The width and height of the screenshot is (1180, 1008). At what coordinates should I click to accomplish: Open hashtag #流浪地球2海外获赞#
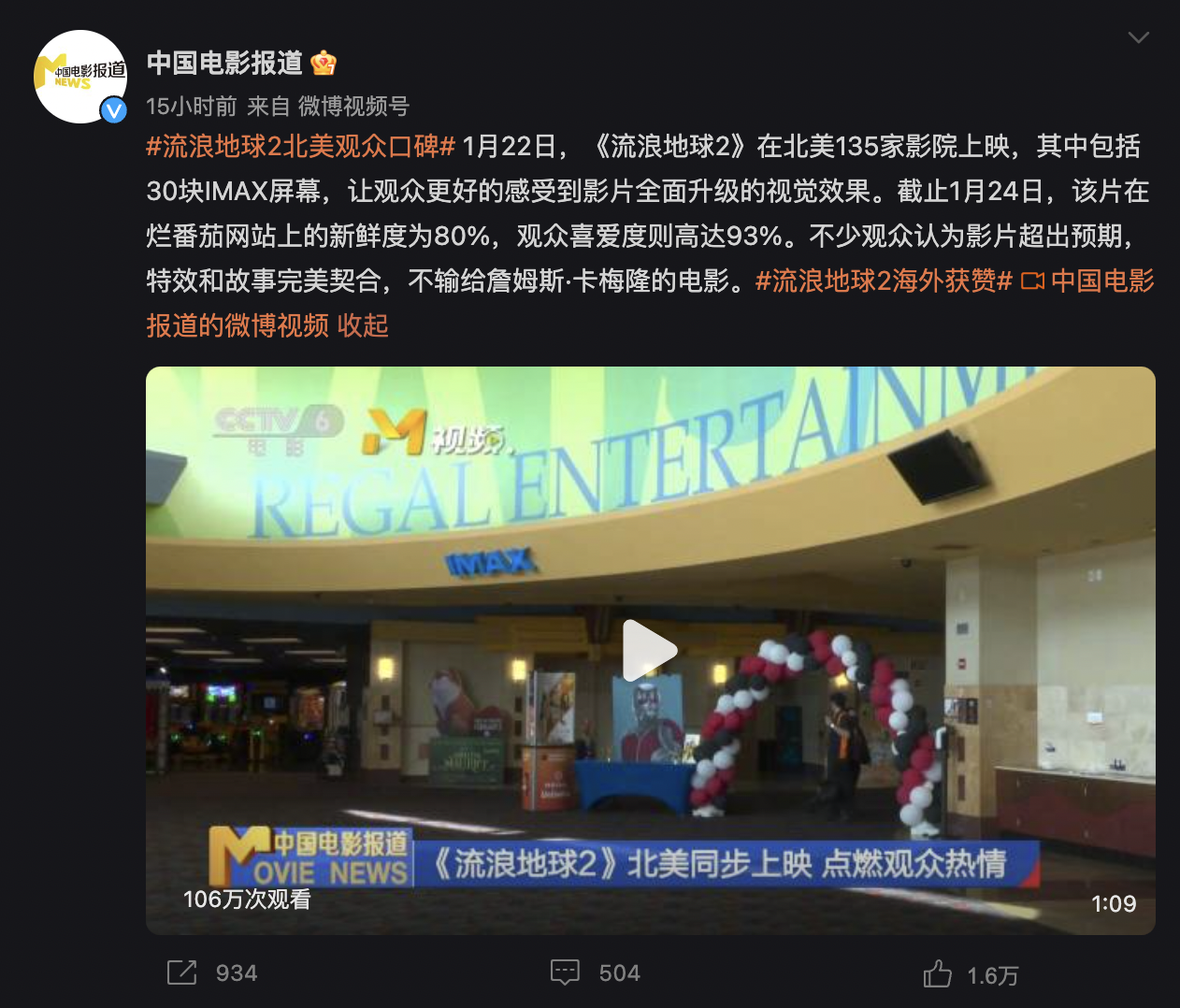click(x=884, y=281)
